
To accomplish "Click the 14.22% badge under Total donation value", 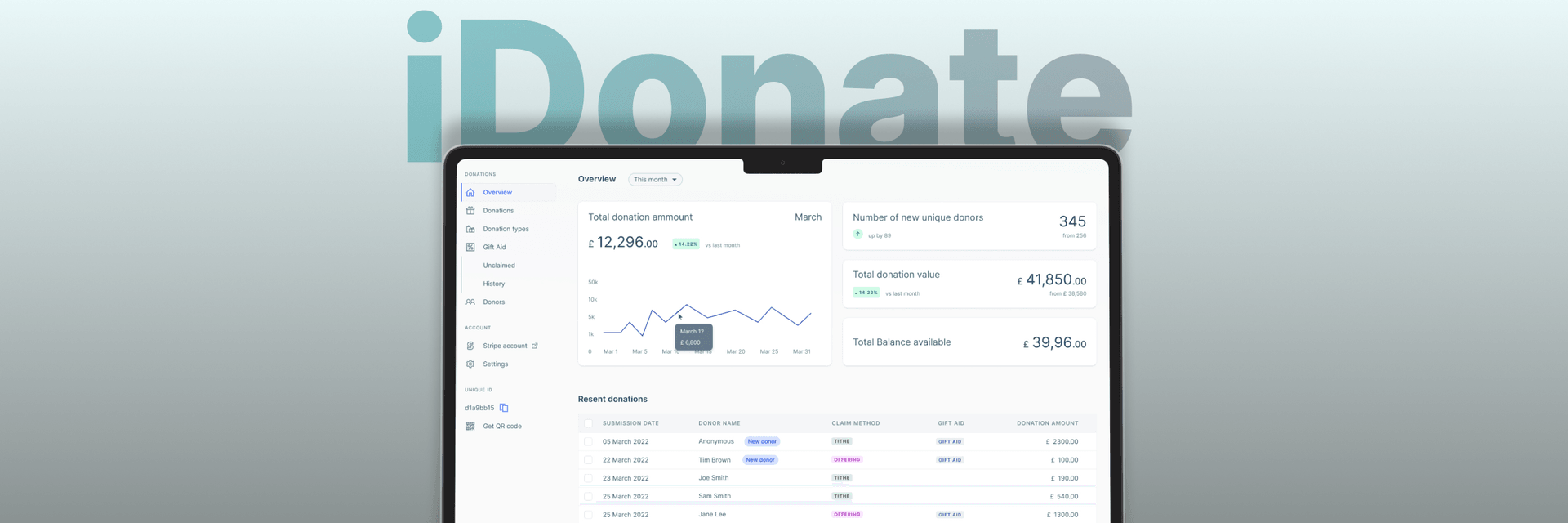I will [x=866, y=293].
